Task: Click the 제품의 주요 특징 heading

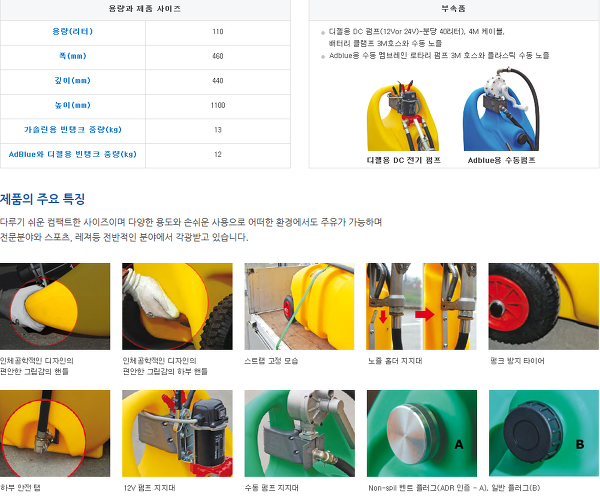Action: point(42,199)
